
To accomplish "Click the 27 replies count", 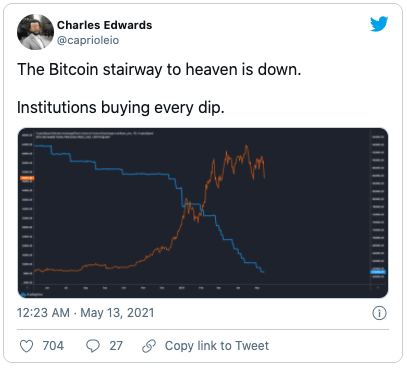I will (116, 346).
